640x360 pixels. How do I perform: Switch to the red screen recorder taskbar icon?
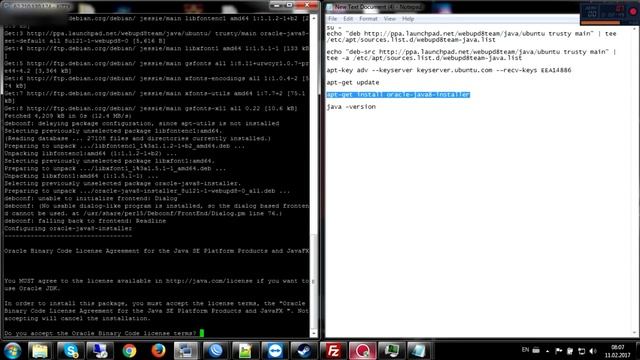click(362, 351)
